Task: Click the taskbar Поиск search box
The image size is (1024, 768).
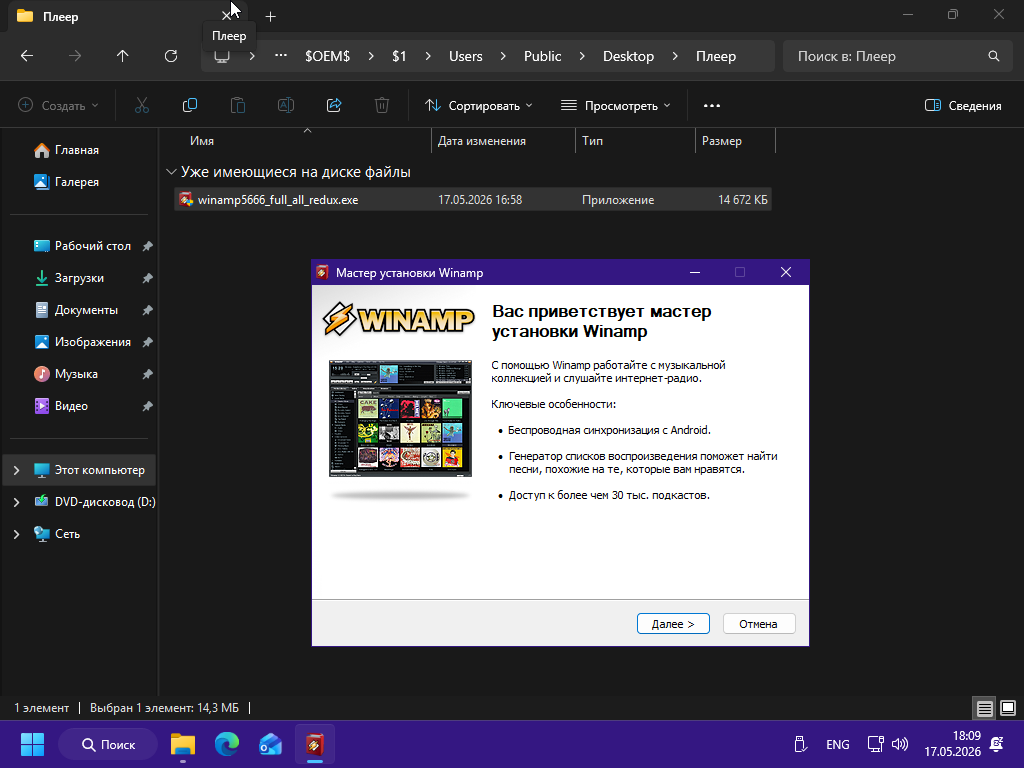Action: click(x=108, y=744)
